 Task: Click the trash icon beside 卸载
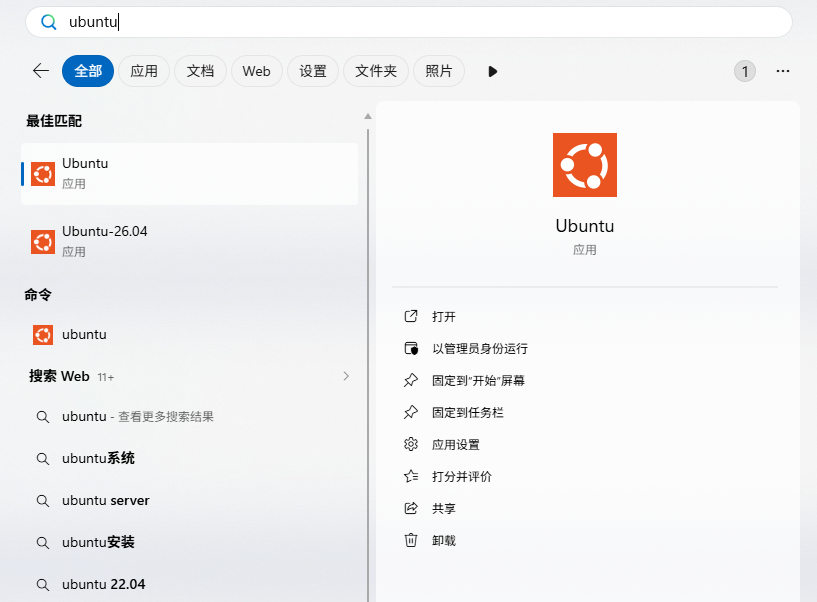411,540
